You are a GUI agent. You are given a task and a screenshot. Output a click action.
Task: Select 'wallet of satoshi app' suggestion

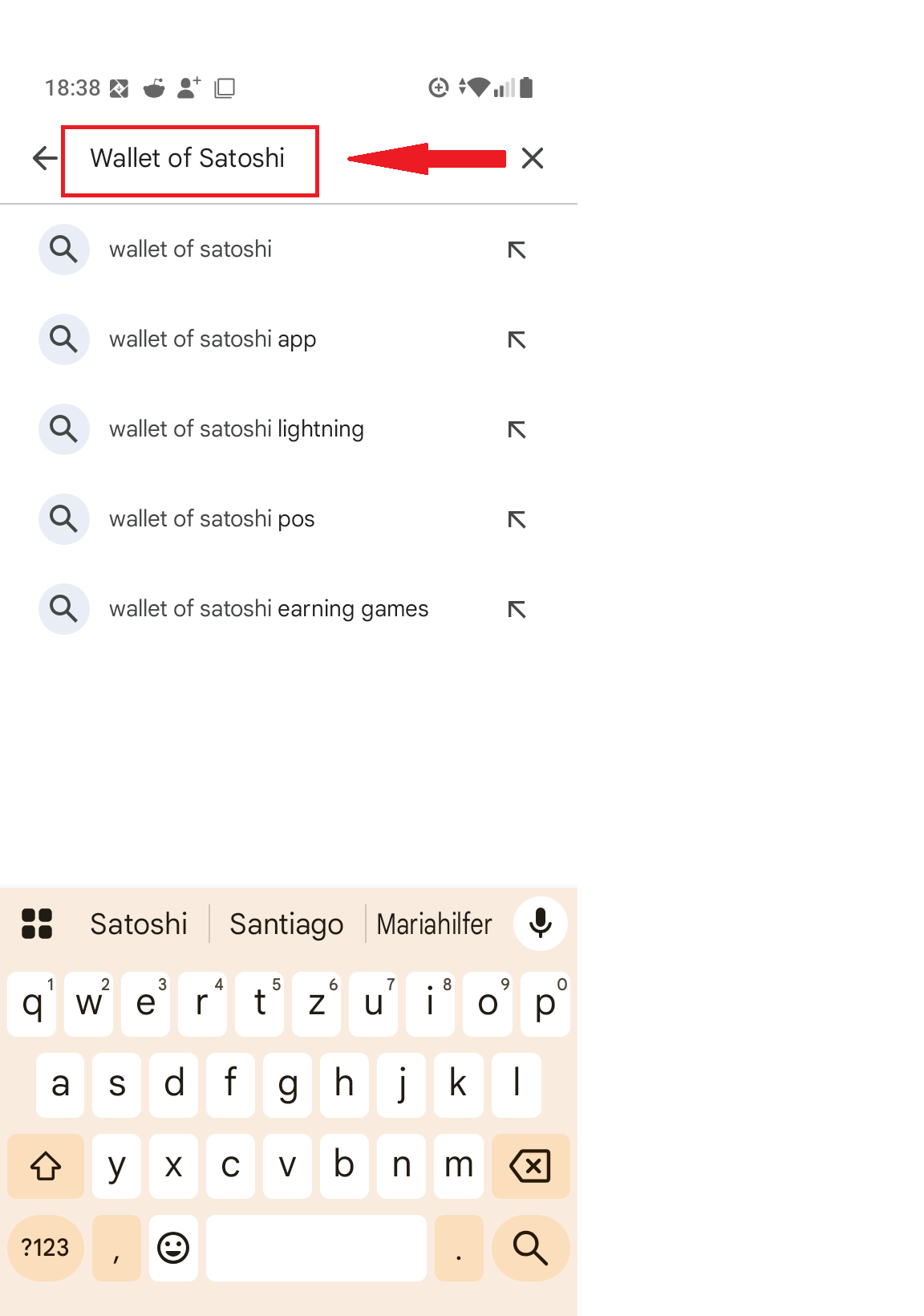click(x=213, y=339)
